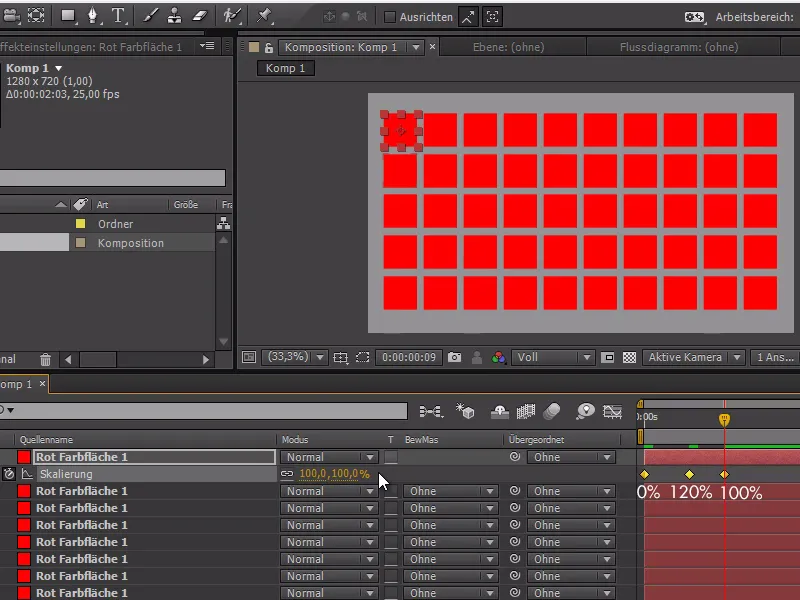Click the label tag column icon

coord(80,204)
